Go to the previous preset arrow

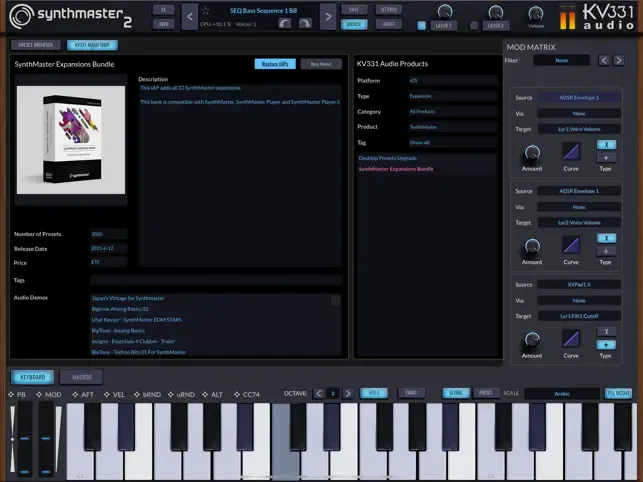point(189,17)
